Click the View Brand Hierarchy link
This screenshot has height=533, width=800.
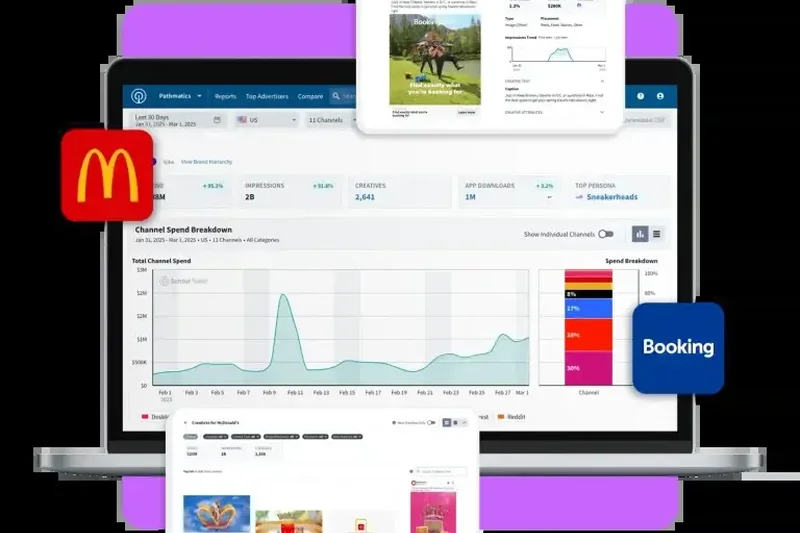click(206, 162)
